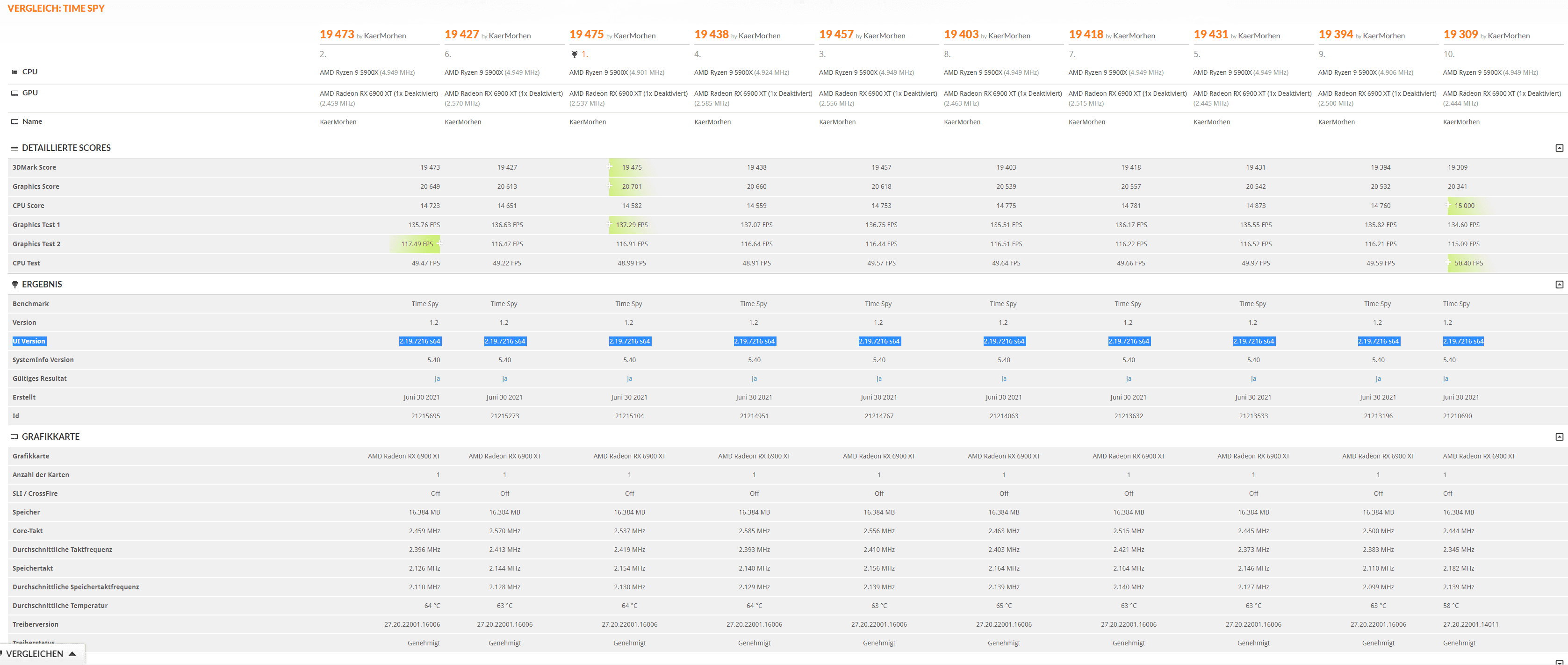The image size is (1568, 665).
Task: Click the highlighted 137.29 FPS Graphics Test 1 value
Action: tap(632, 225)
